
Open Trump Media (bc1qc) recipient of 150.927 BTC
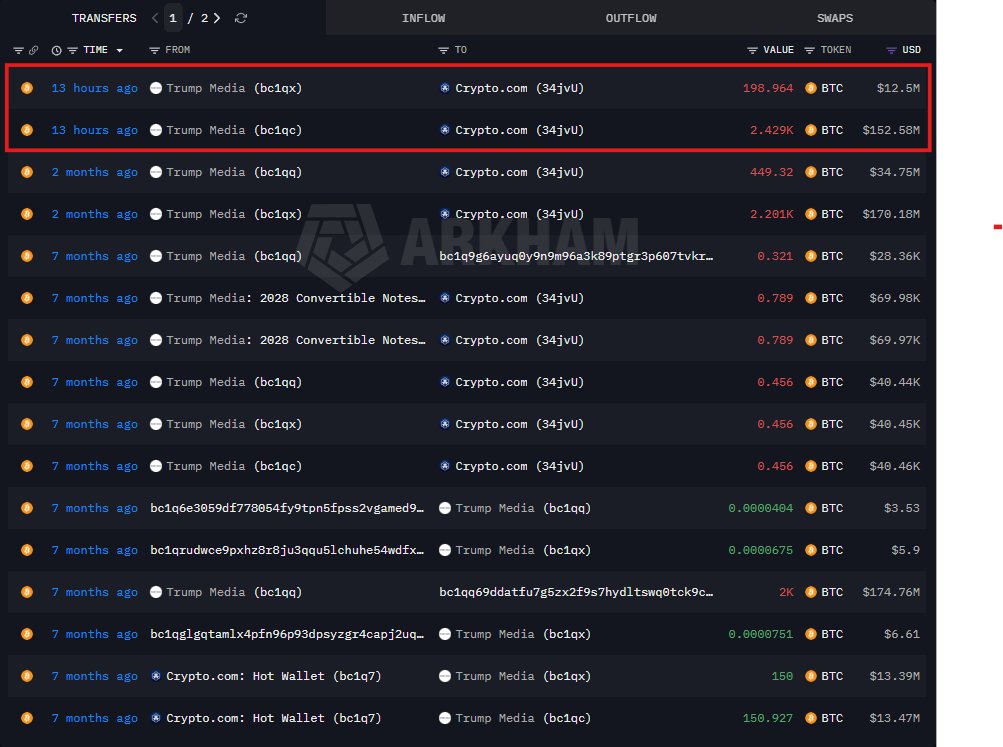[515, 718]
